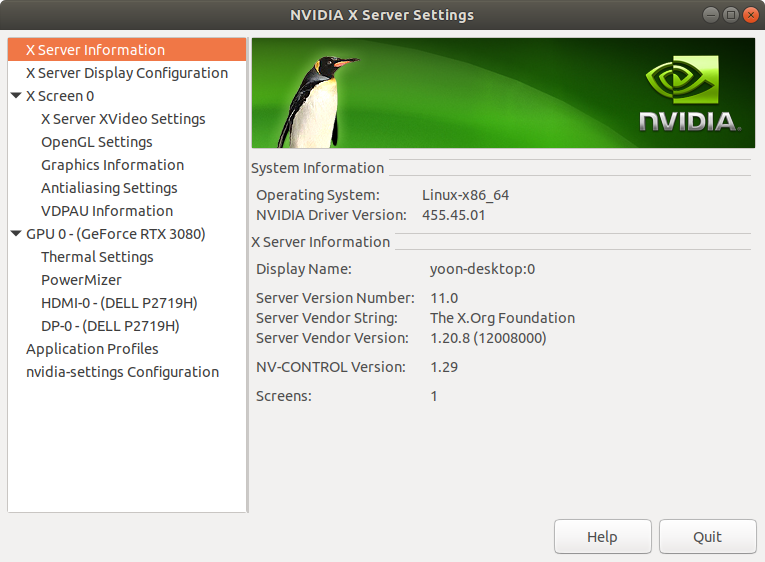Screen dimensions: 765x562
Task: Minimize the window via title bar icon
Action: (711, 15)
